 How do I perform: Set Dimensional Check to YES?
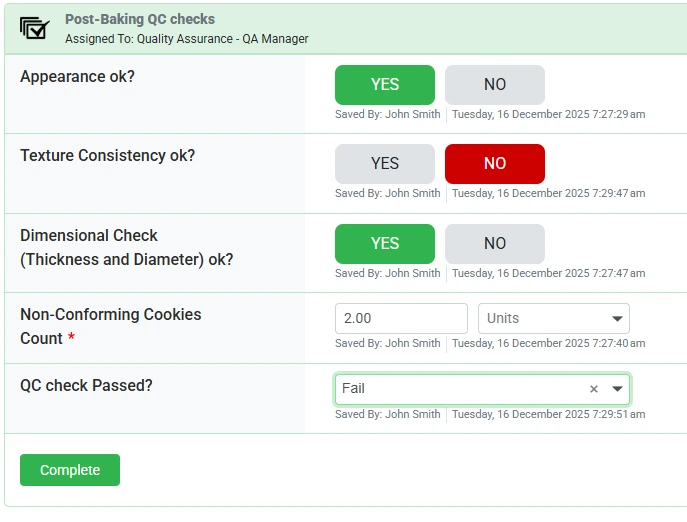(384, 244)
